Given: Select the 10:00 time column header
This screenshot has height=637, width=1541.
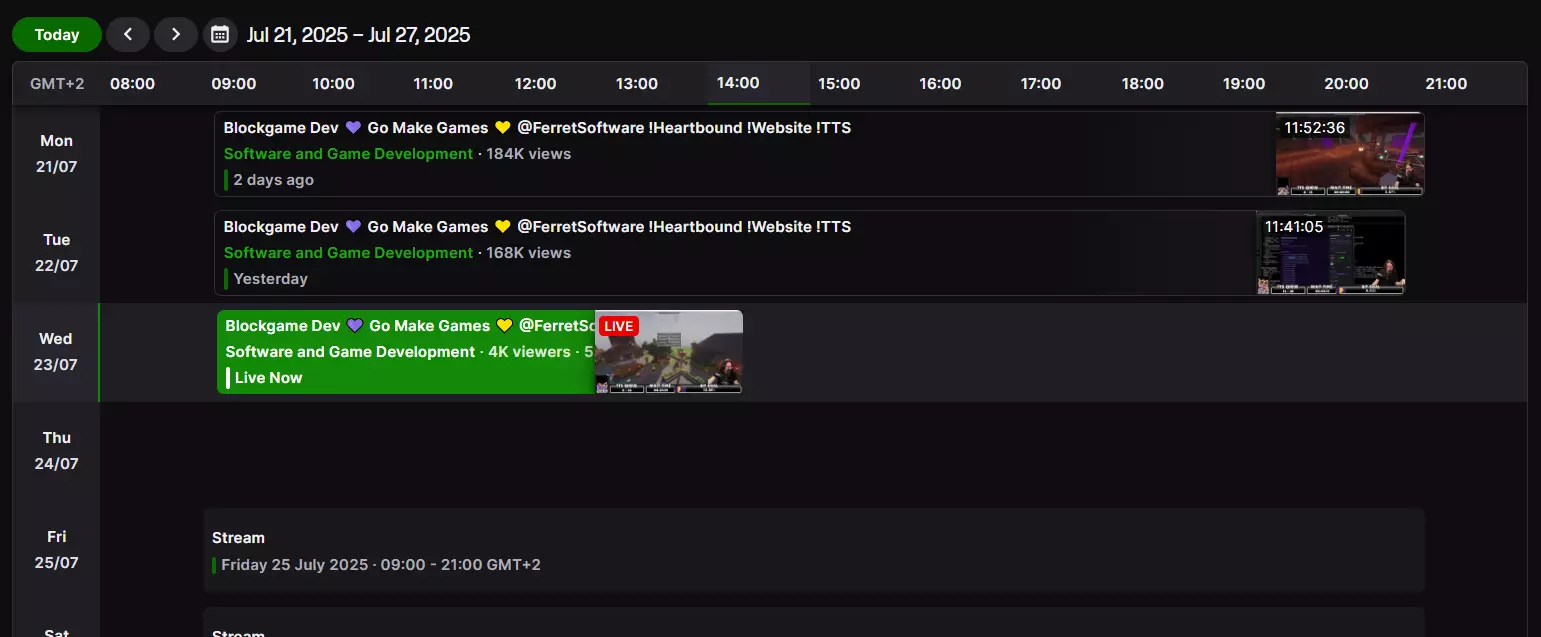Looking at the screenshot, I should [333, 84].
